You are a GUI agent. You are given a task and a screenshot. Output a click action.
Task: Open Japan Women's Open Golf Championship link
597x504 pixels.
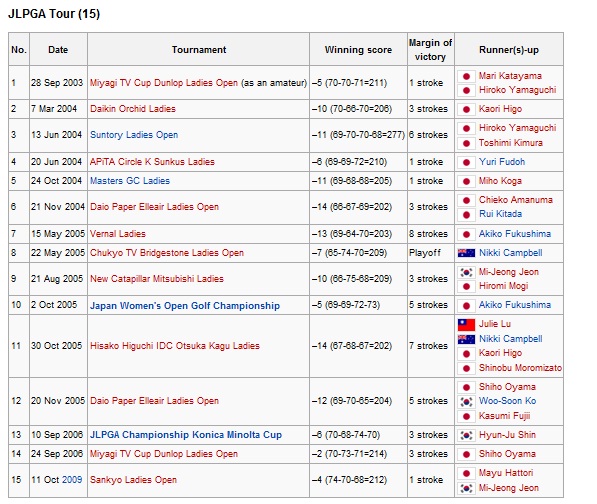[x=185, y=306]
